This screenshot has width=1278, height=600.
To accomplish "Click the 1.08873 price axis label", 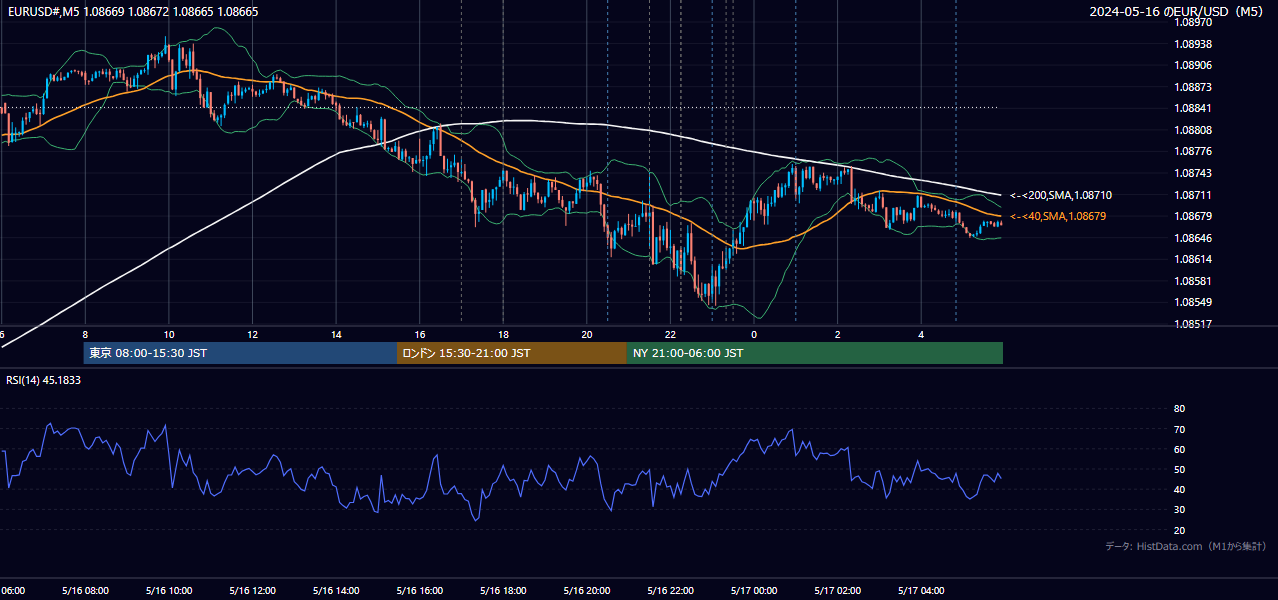I will point(1193,87).
